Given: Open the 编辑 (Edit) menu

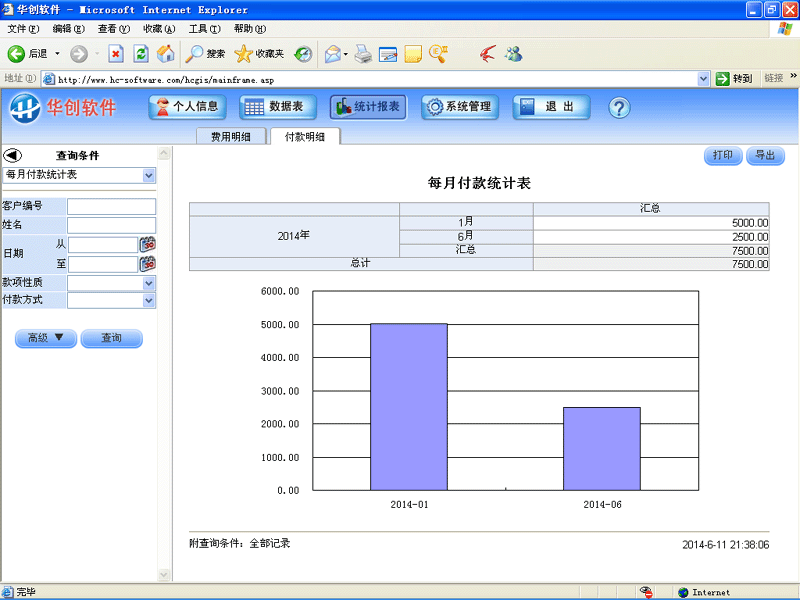Looking at the screenshot, I should coord(68,29).
